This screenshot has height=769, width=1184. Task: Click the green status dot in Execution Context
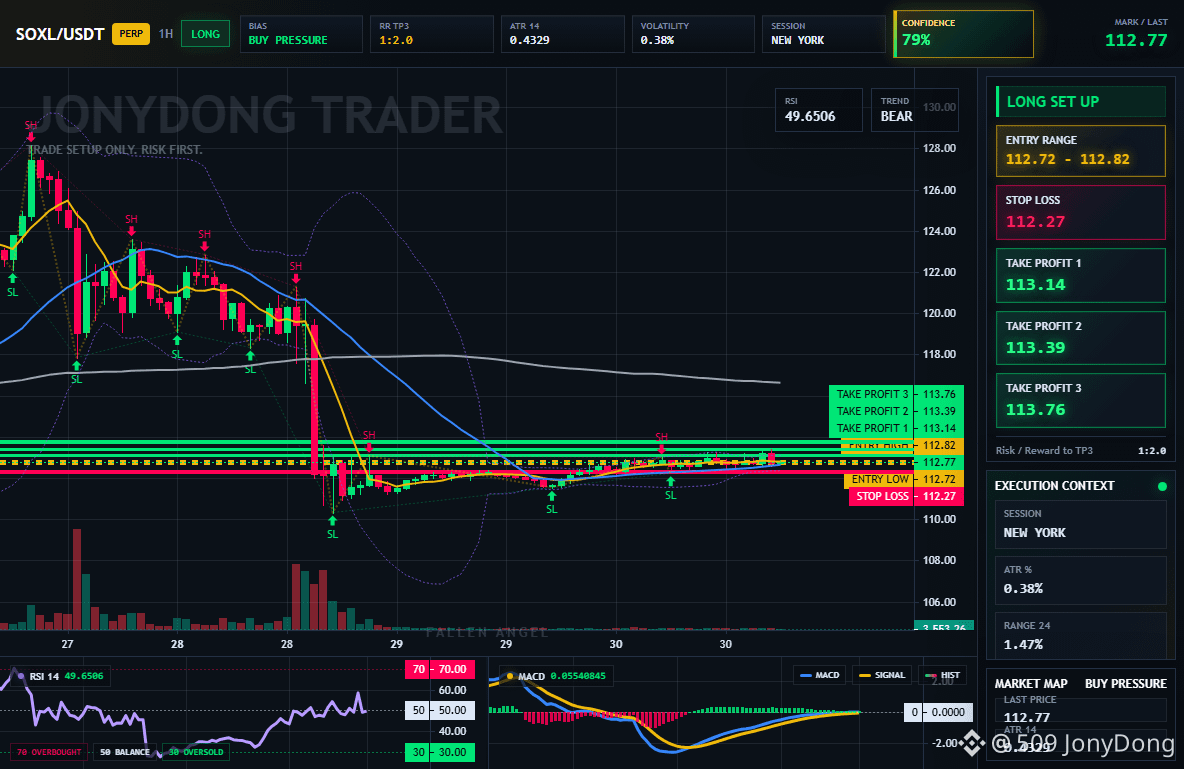click(1162, 486)
